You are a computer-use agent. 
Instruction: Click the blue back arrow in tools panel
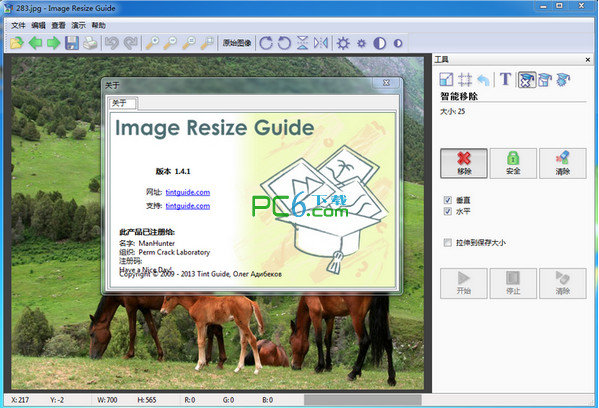(483, 80)
